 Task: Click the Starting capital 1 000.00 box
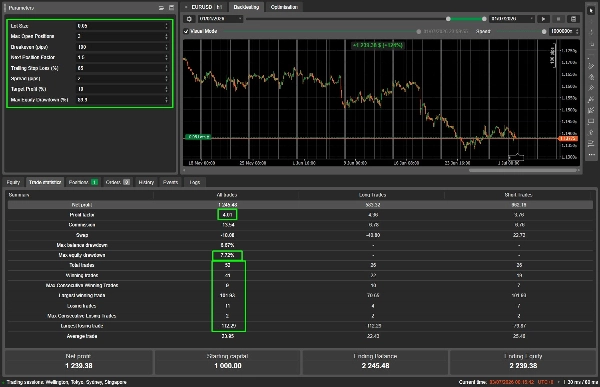coord(228,362)
